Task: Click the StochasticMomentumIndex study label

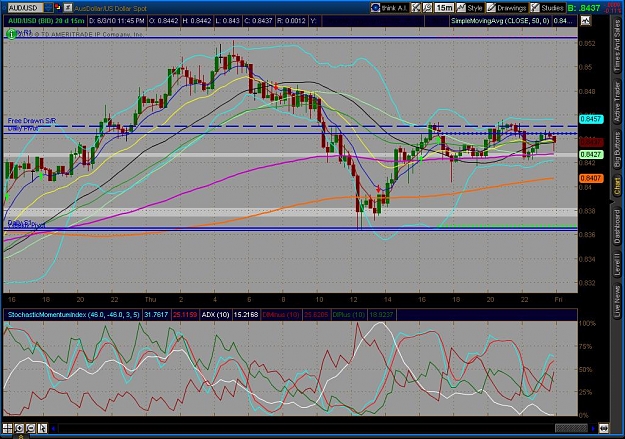Action: click(74, 315)
